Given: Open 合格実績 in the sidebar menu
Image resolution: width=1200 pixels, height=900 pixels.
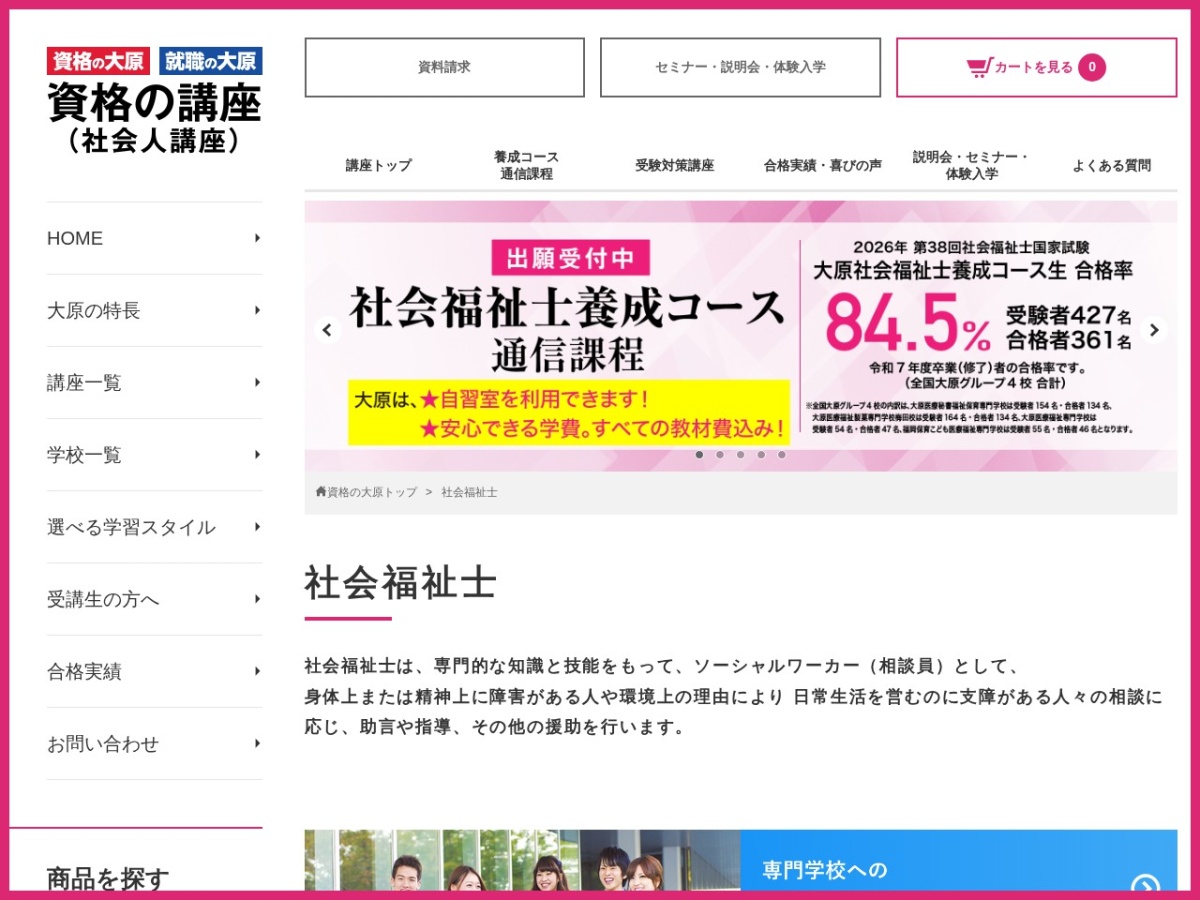Looking at the screenshot, I should 155,671.
